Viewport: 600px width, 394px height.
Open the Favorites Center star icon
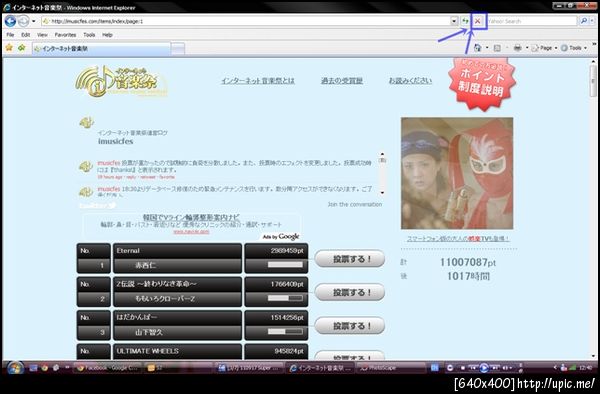coord(9,48)
